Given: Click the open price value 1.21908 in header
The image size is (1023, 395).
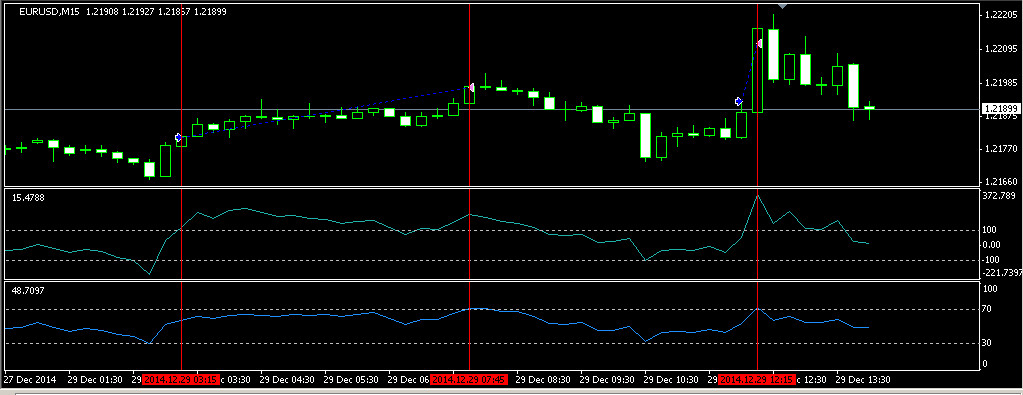Looking at the screenshot, I should pyautogui.click(x=103, y=12).
